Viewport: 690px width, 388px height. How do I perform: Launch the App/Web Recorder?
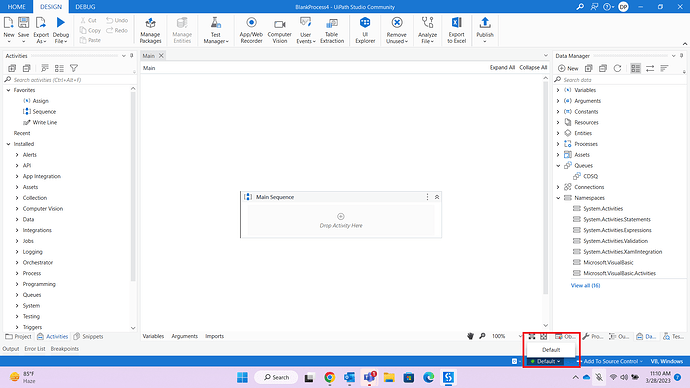pos(251,30)
